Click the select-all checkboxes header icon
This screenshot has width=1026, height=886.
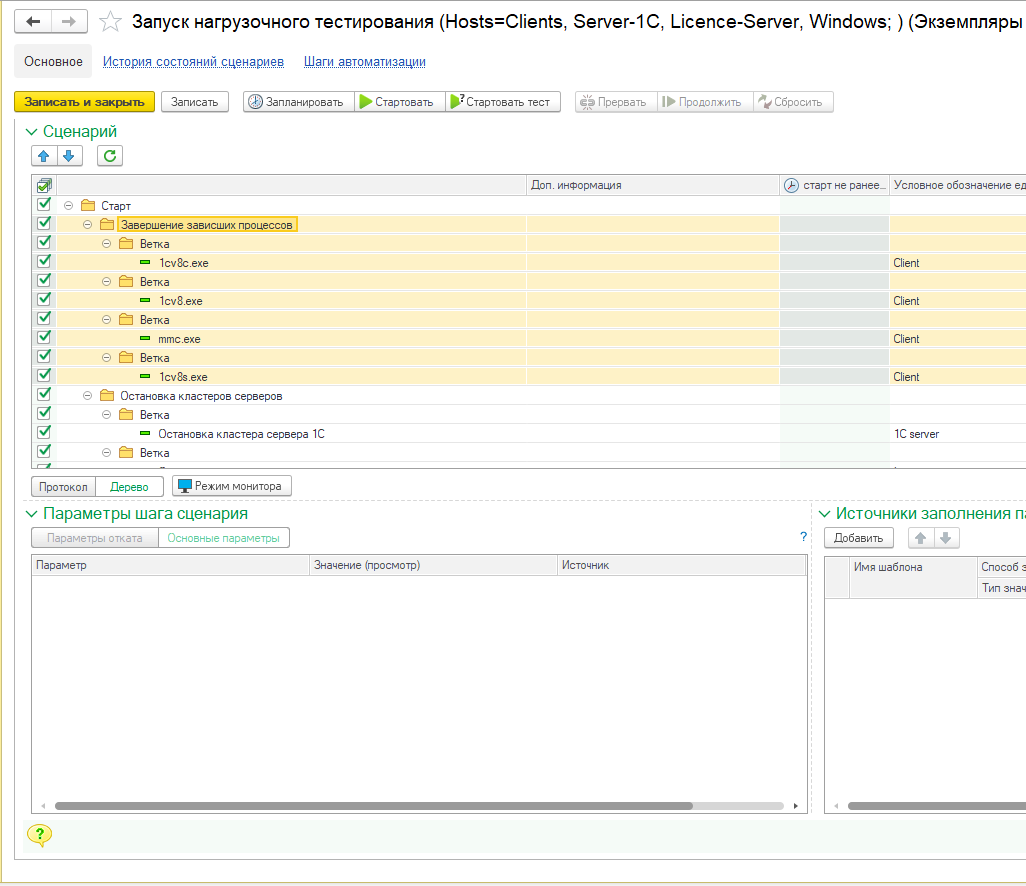coord(44,185)
